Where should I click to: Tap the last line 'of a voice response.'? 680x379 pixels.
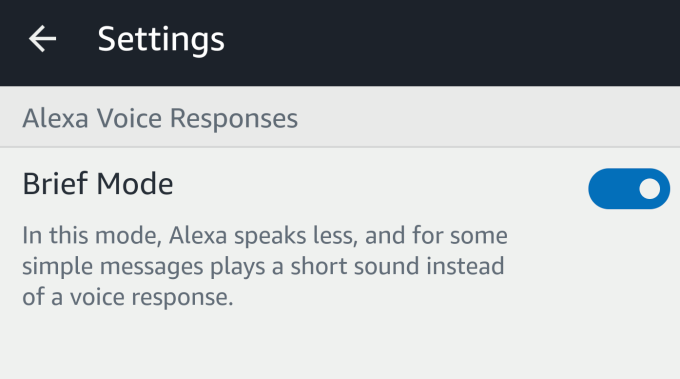click(x=128, y=297)
